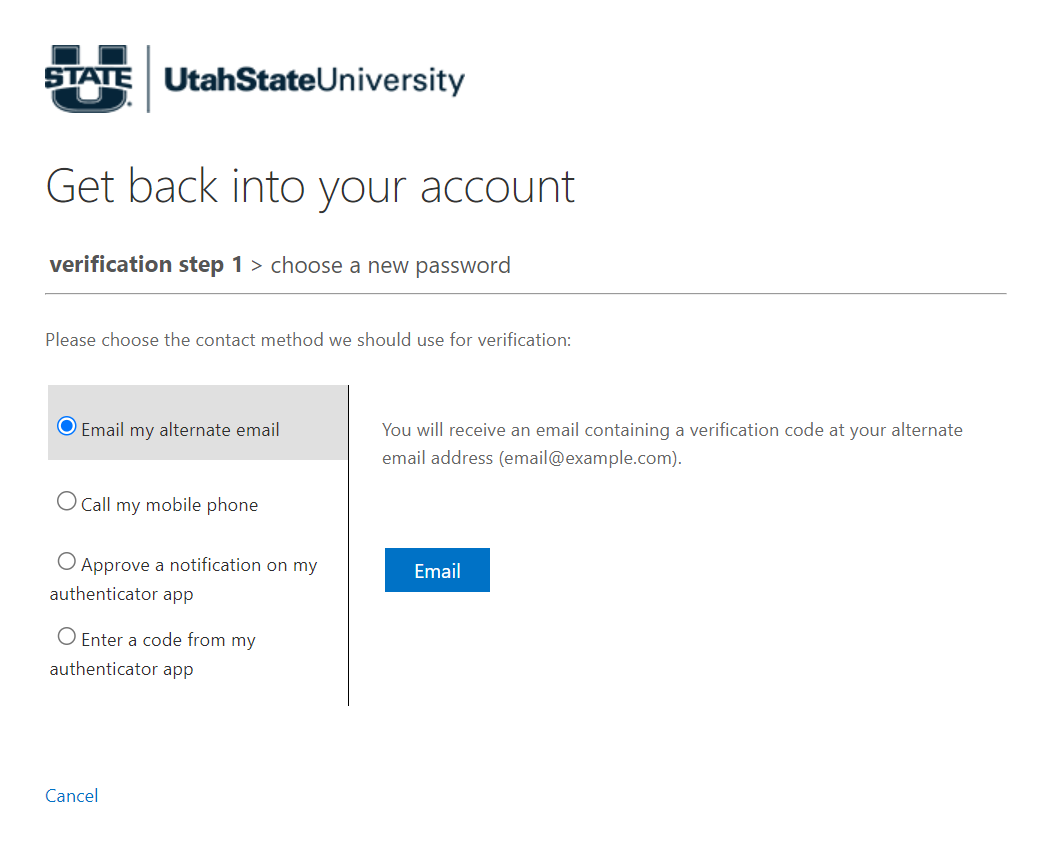
Task: Click the UtahStateUniversity wordmark text
Action: 314,80
